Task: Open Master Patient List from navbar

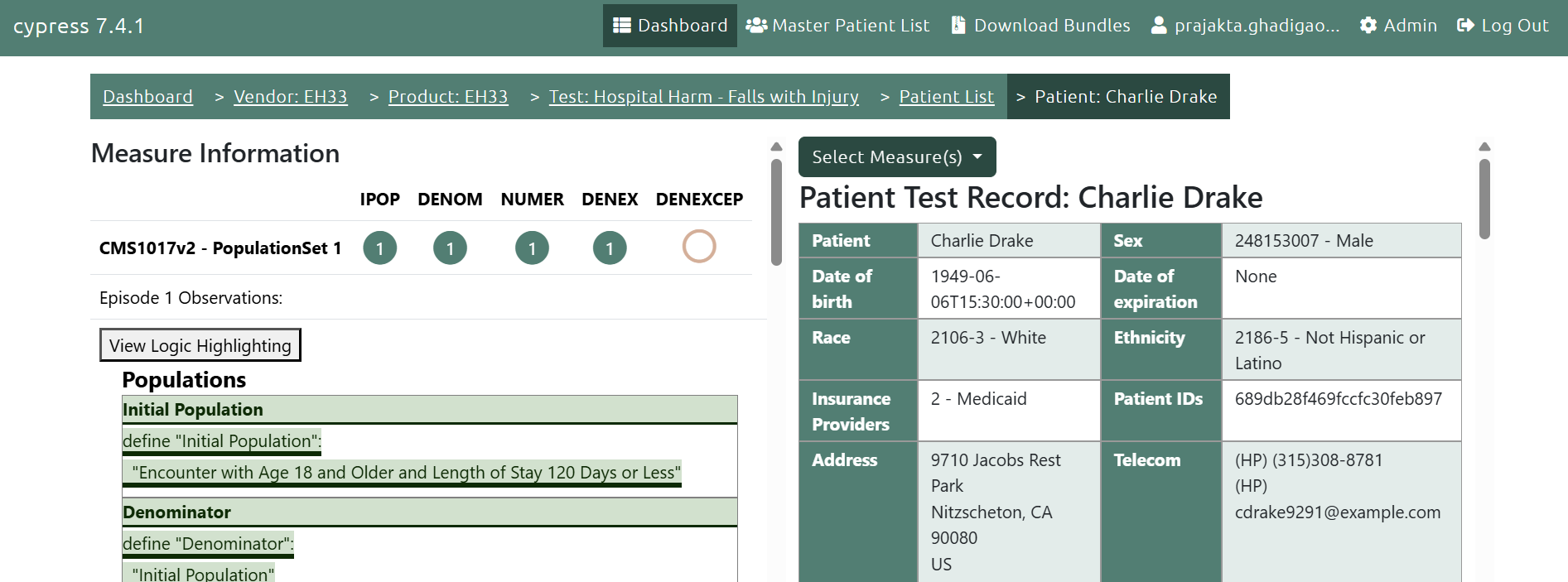Action: 850,26
